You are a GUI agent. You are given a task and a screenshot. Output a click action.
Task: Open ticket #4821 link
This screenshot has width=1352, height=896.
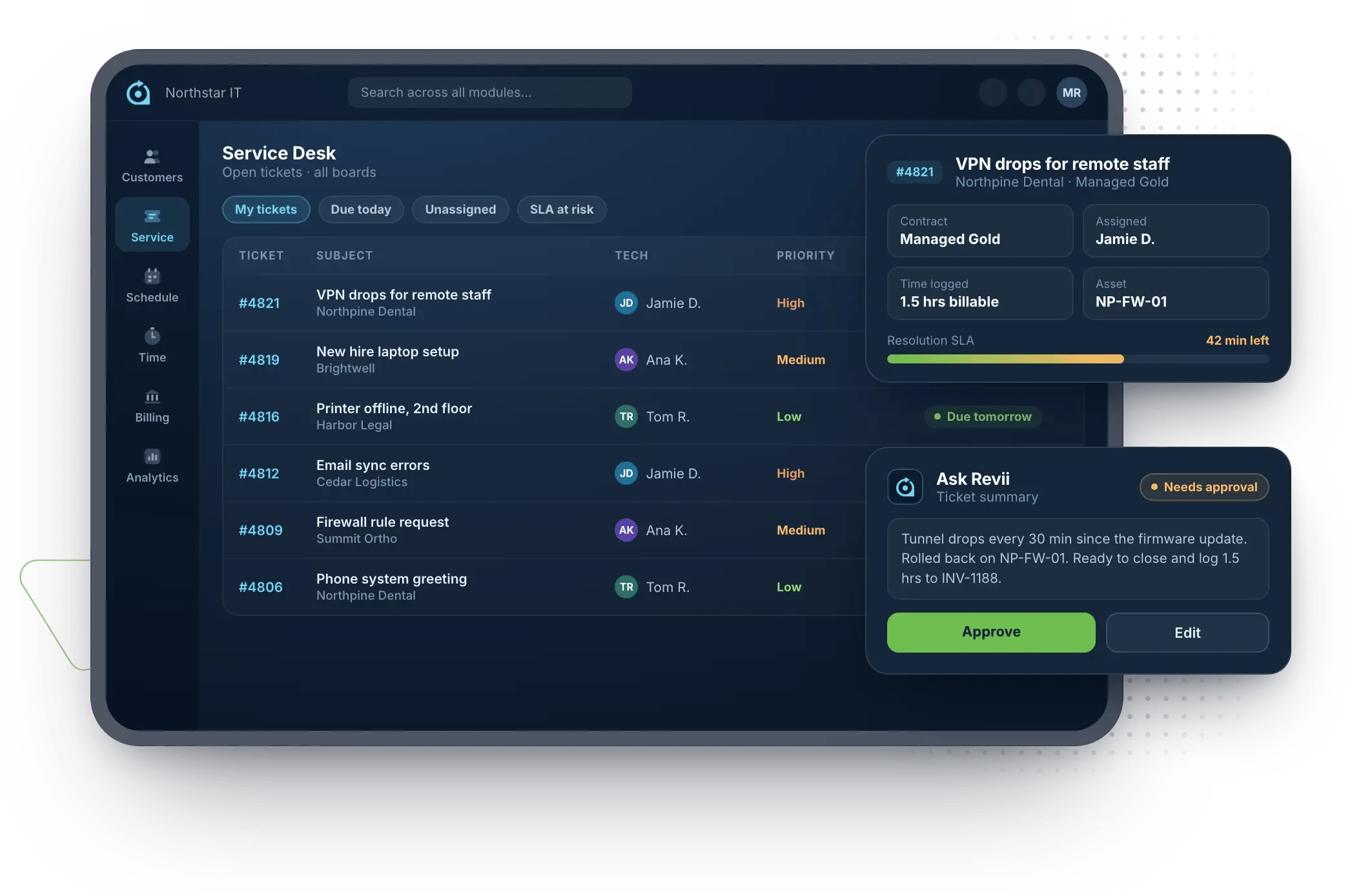point(259,303)
